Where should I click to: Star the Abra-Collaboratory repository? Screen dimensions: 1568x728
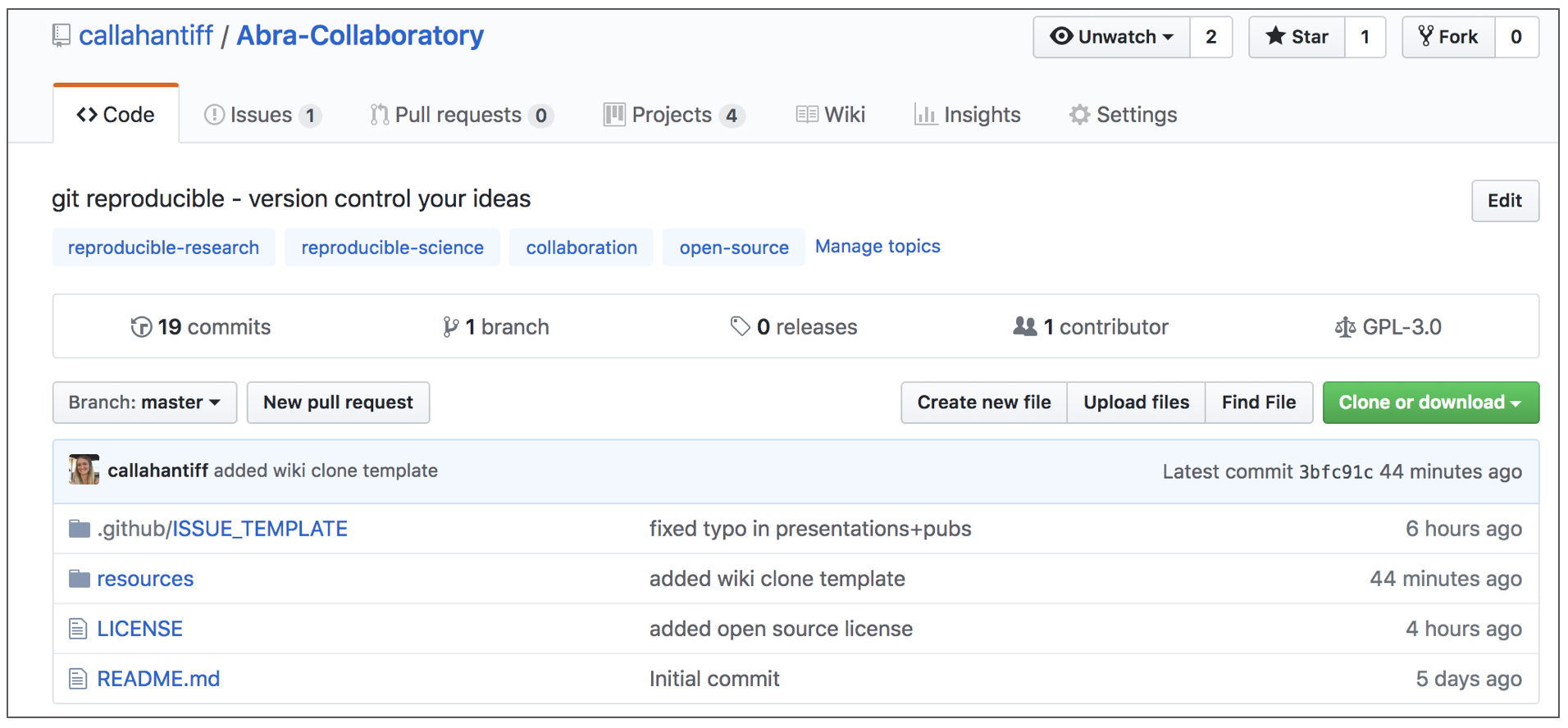(x=1297, y=37)
